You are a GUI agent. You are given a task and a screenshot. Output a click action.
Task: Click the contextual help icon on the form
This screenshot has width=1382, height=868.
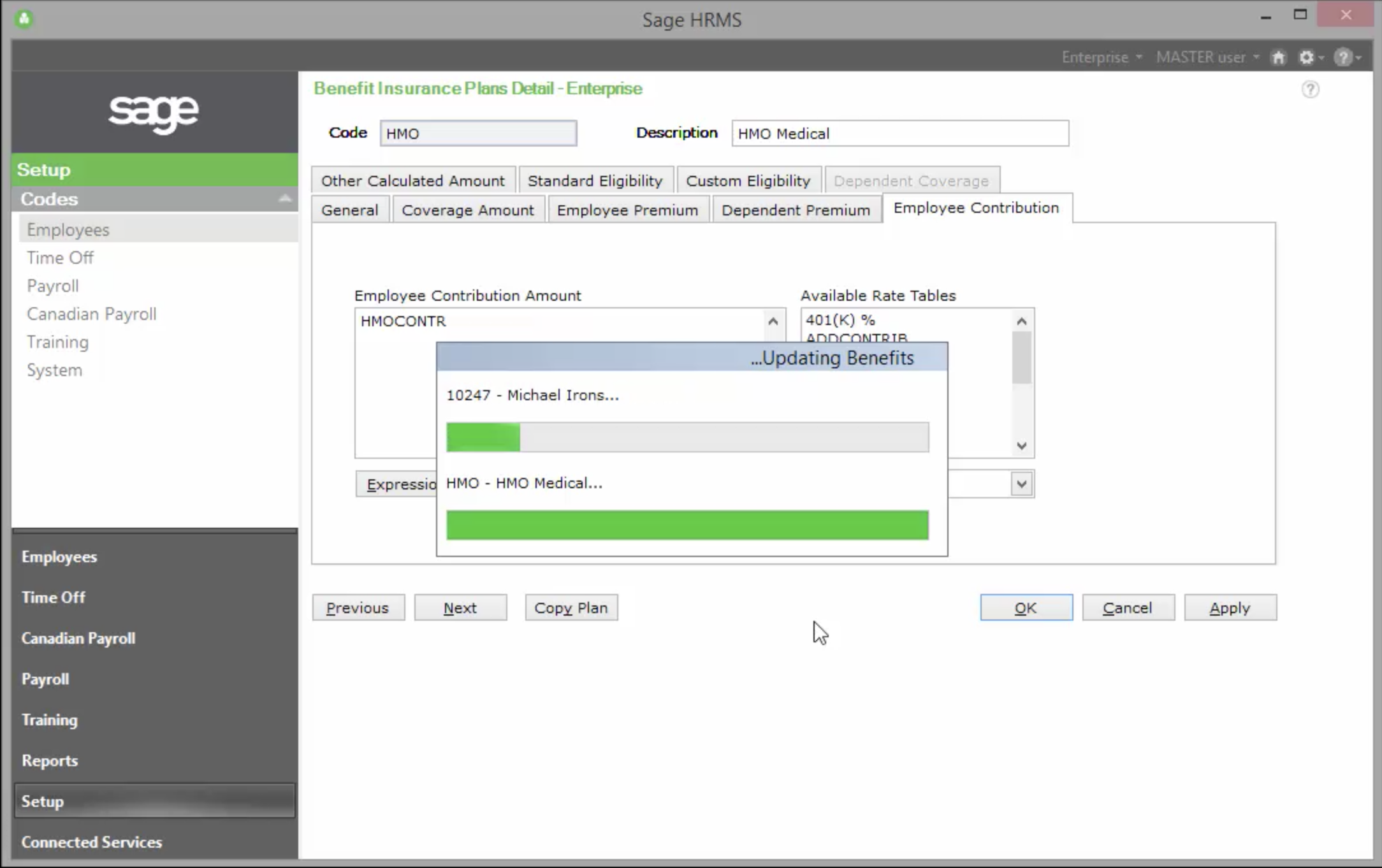tap(1311, 89)
